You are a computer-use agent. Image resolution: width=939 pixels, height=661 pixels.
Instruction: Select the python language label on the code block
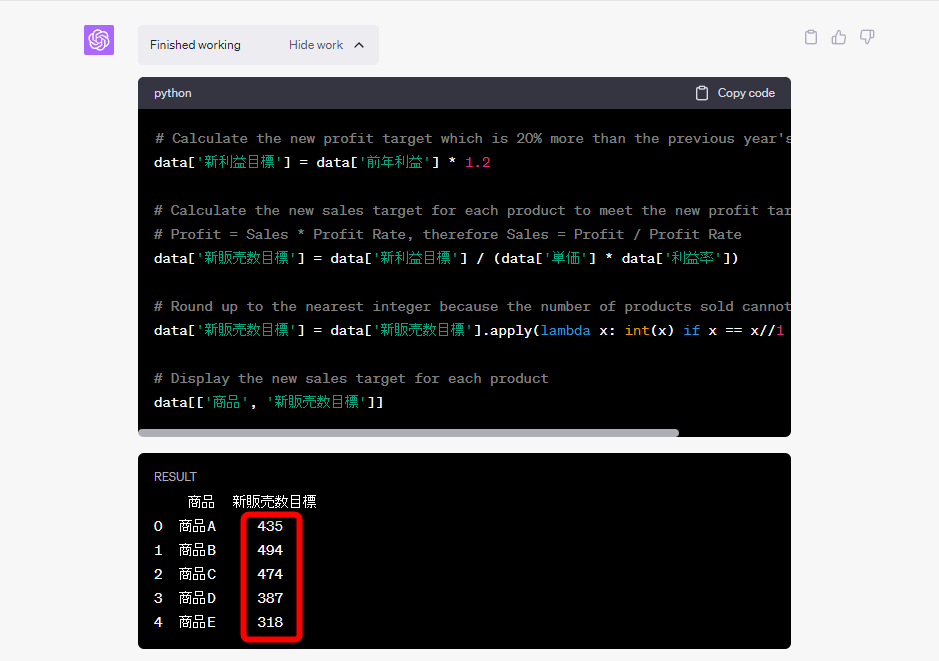(172, 92)
